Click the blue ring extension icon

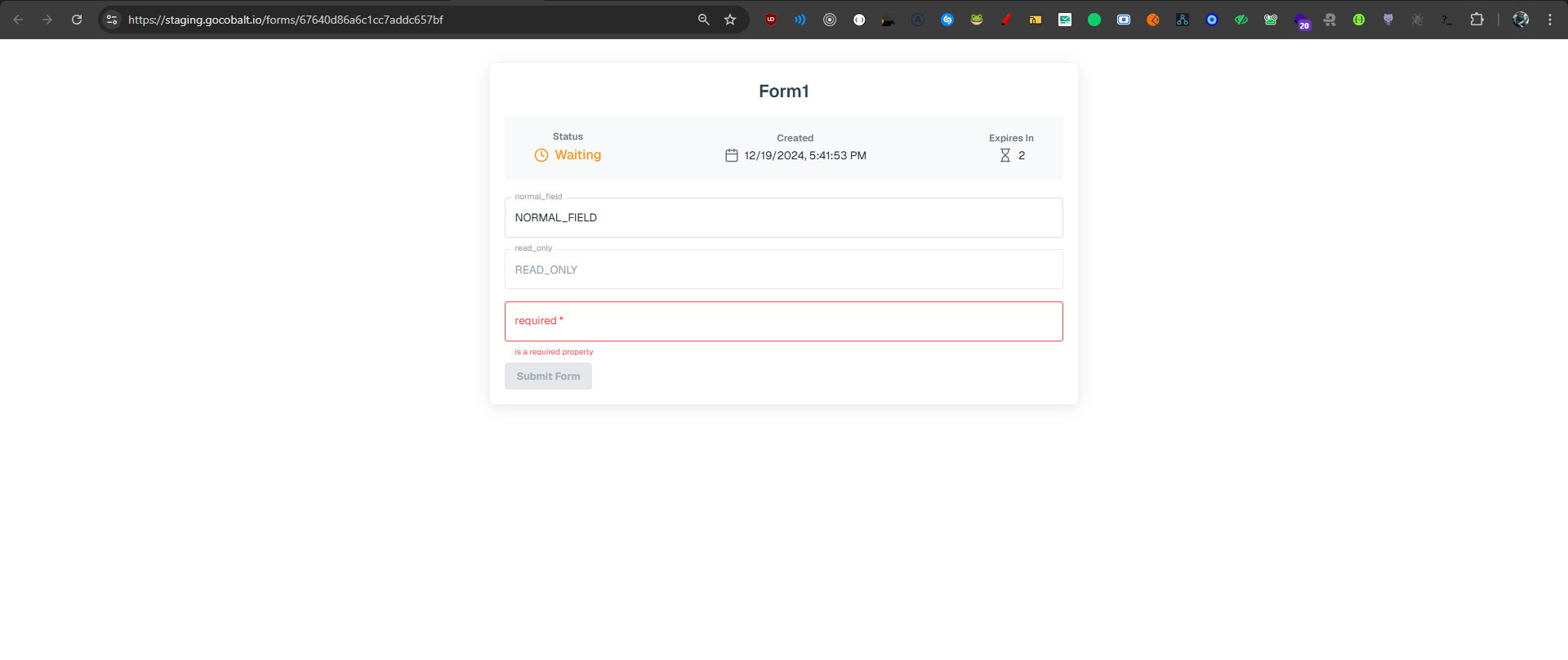click(x=1212, y=20)
